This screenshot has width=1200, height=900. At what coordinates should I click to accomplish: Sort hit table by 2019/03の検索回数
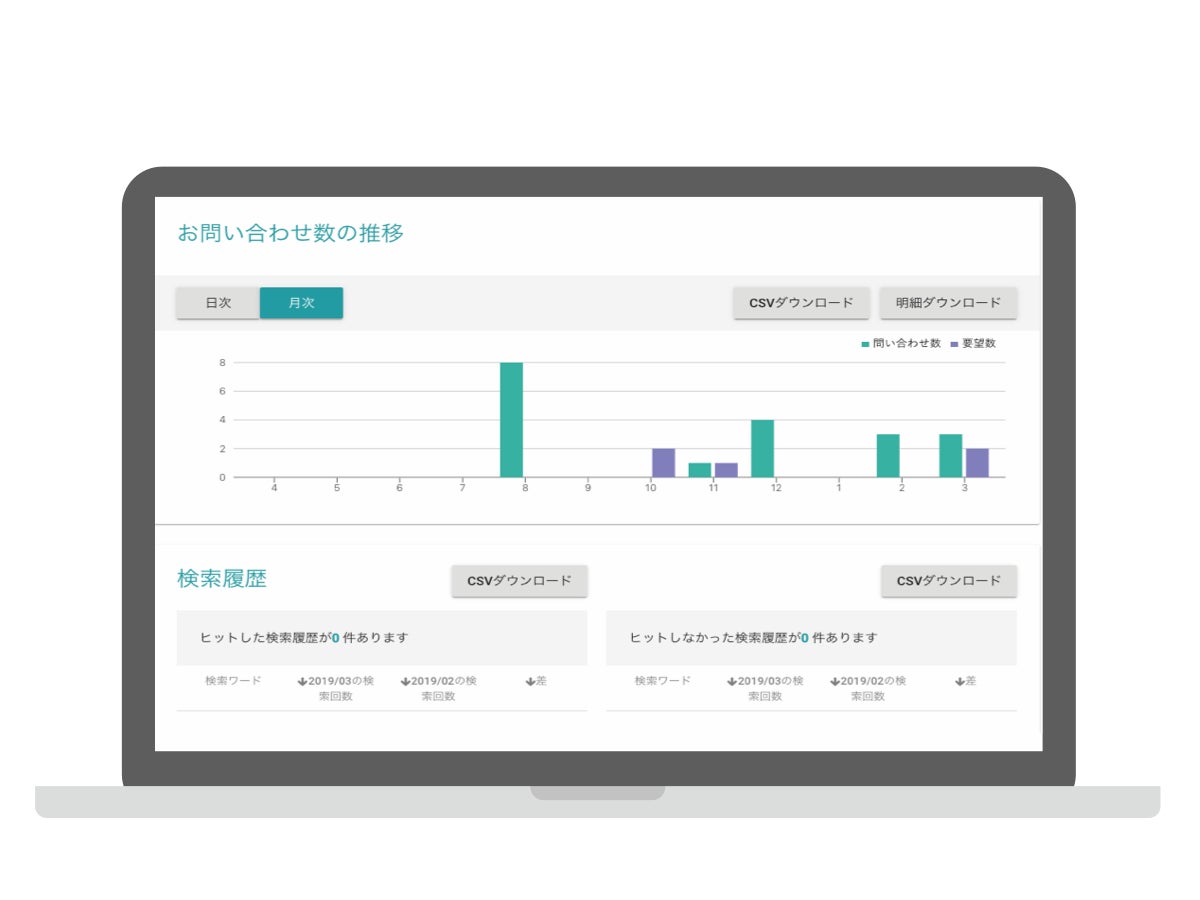(x=335, y=688)
